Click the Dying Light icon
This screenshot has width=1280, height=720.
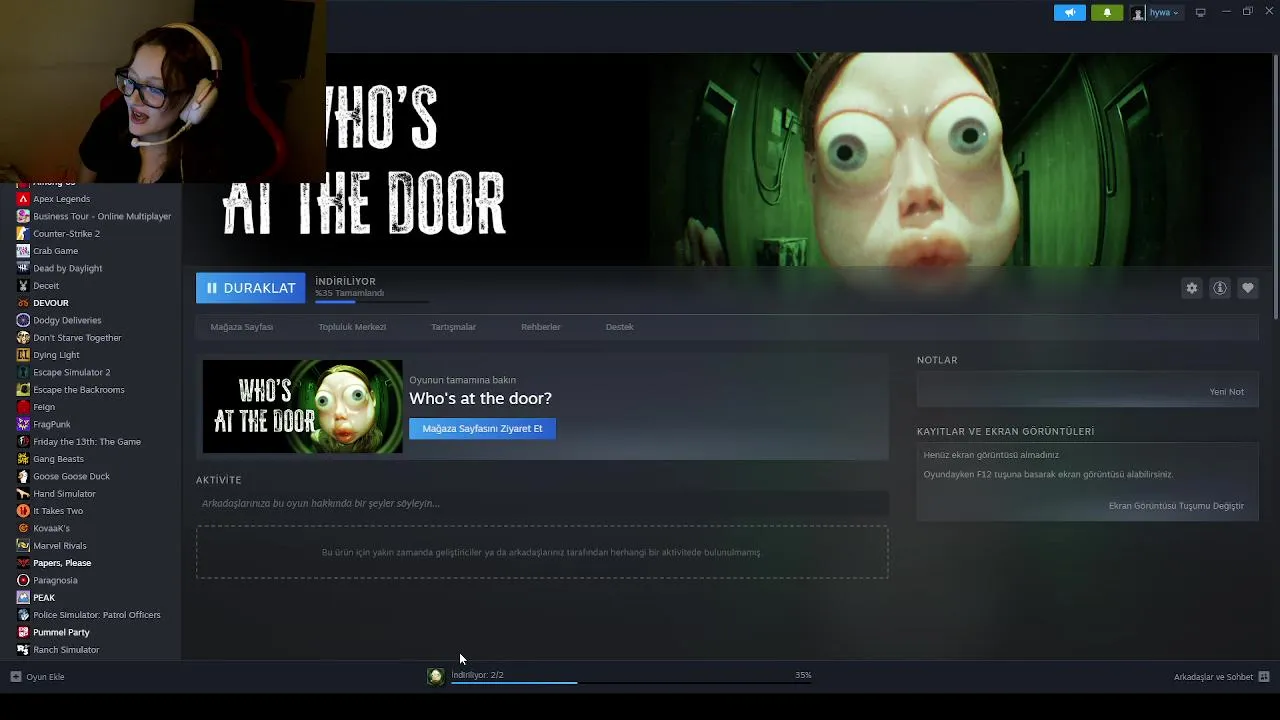click(23, 355)
